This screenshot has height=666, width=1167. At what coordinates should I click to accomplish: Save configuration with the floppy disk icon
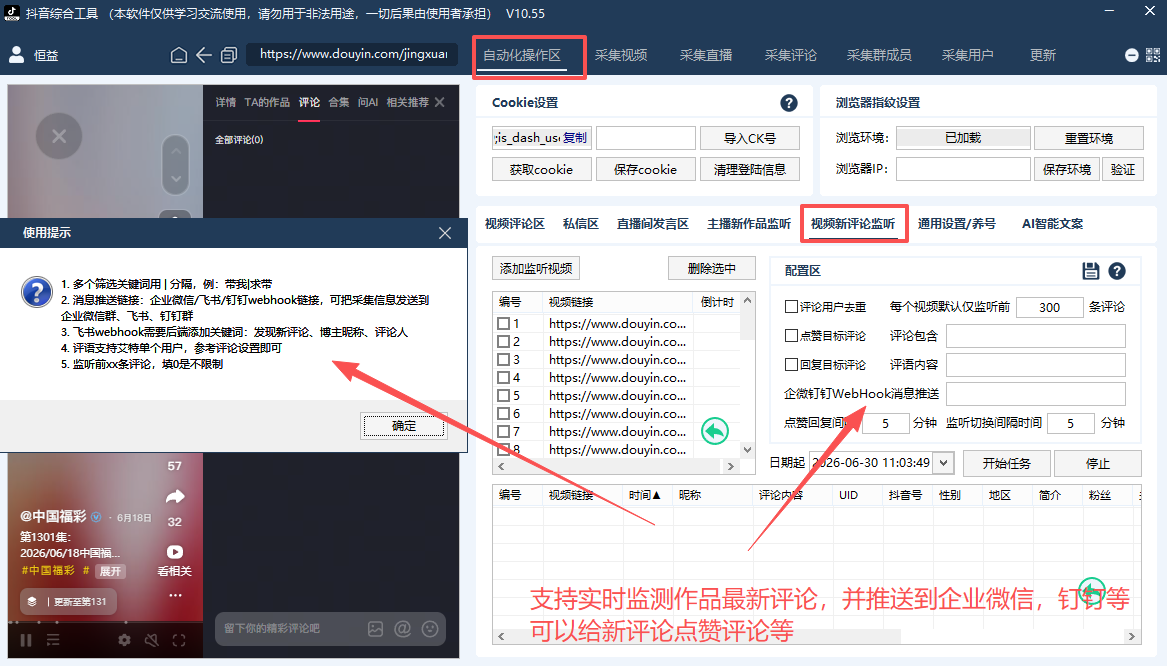(x=1090, y=271)
